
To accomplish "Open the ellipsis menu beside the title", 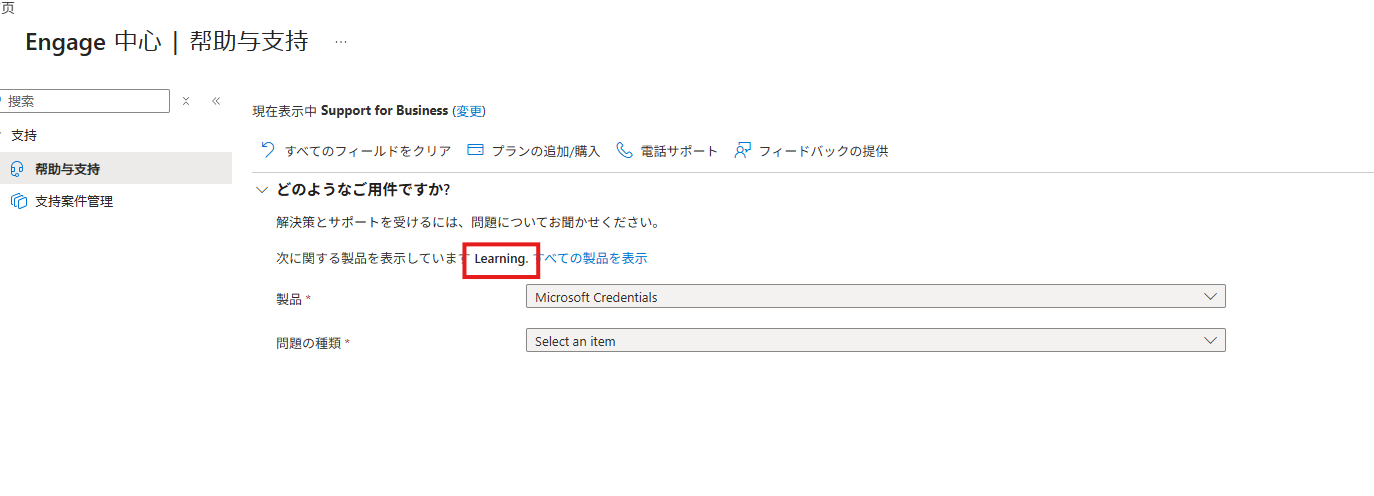I will click(x=341, y=42).
